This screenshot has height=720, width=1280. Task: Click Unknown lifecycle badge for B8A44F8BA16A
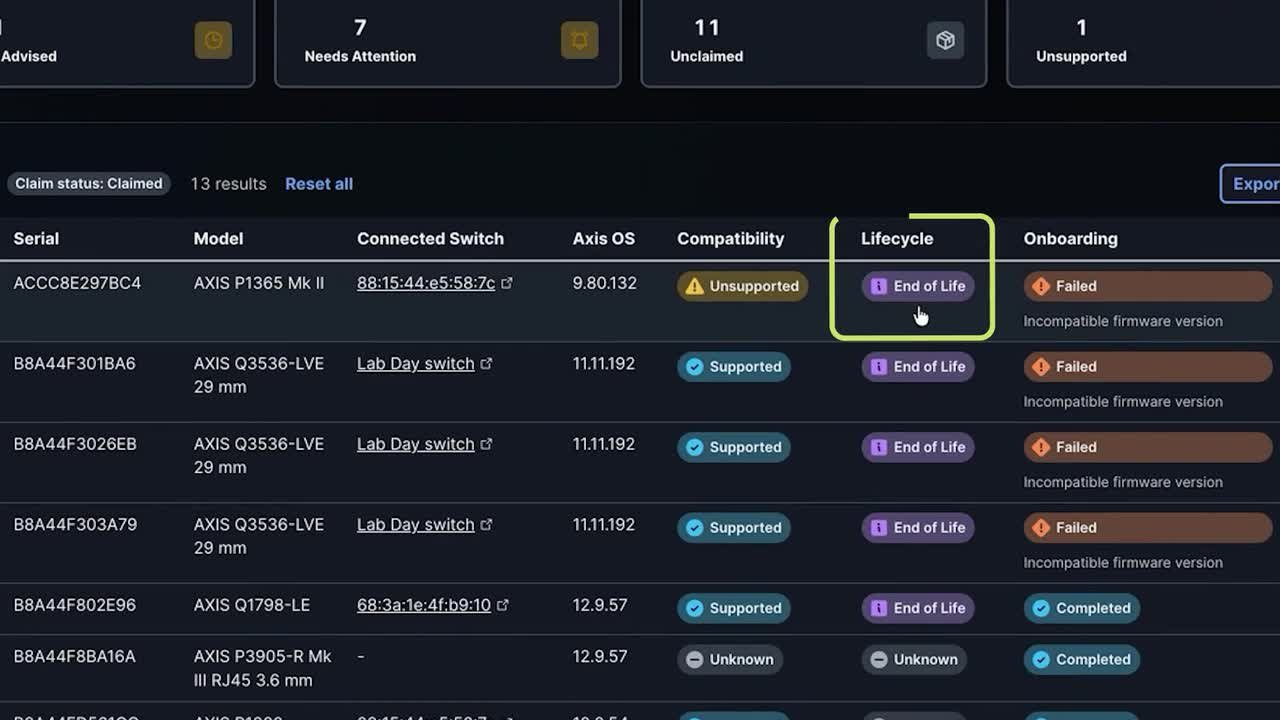tap(914, 660)
